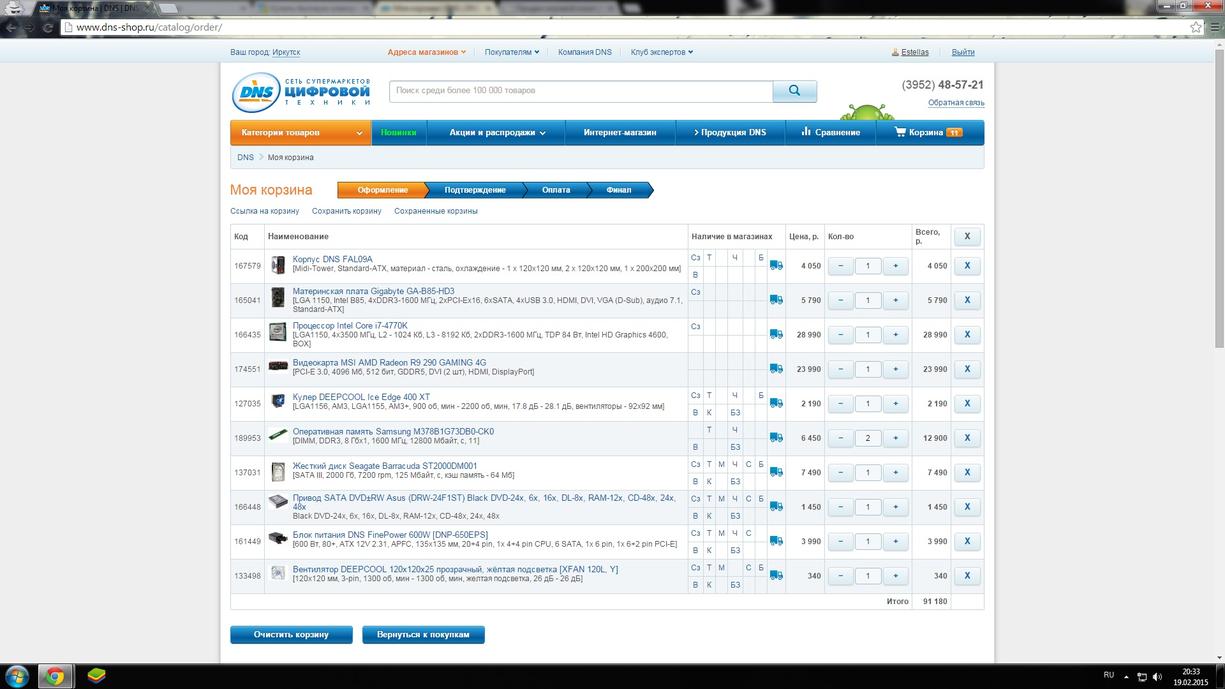Click delivery truck icon for MSI Radeon R9 290
This screenshot has width=1225, height=689.
point(776,369)
